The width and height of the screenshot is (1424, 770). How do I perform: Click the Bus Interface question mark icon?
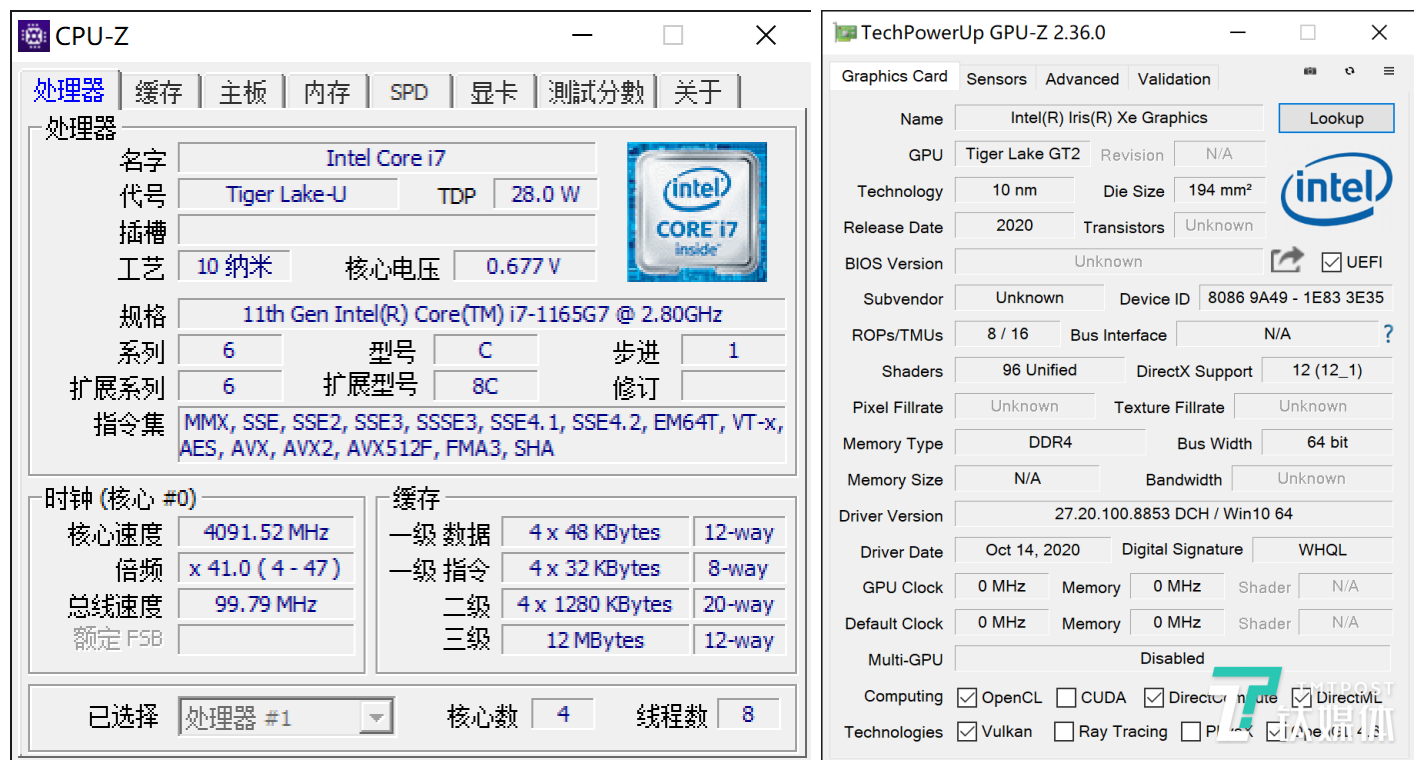(1388, 334)
